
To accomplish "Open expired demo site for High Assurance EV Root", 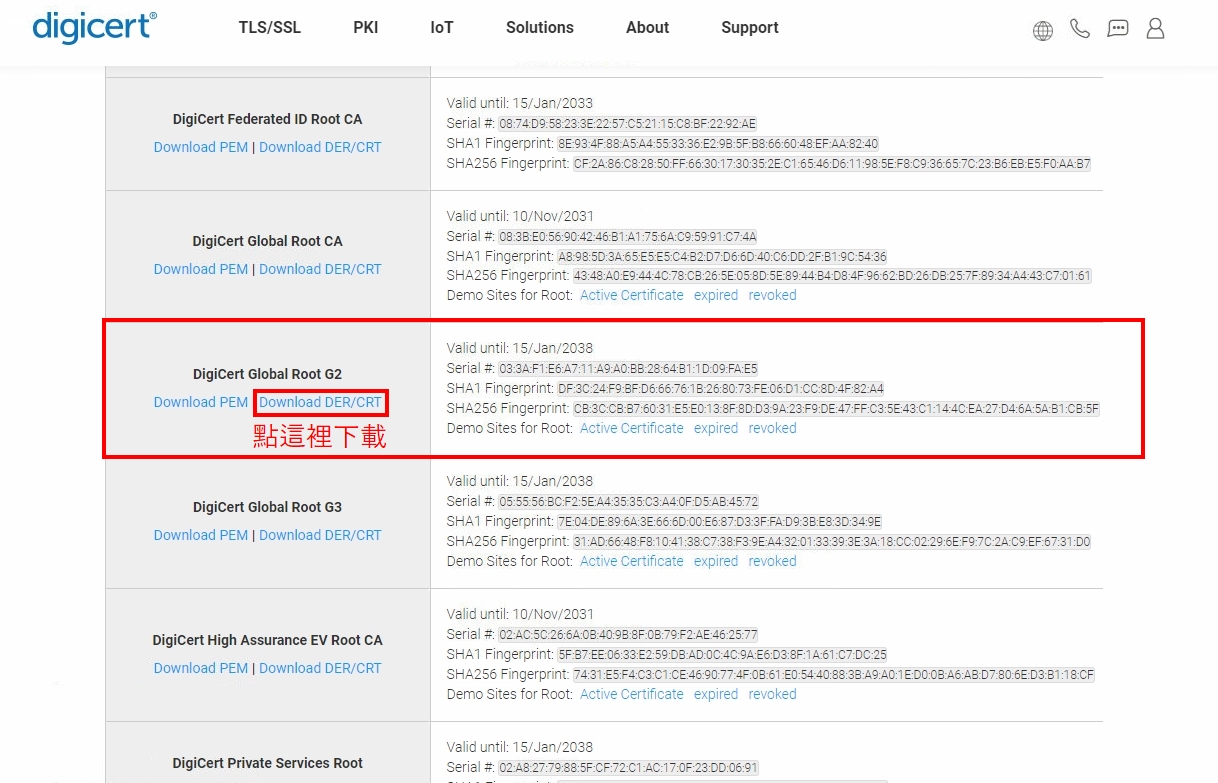I will [x=716, y=694].
